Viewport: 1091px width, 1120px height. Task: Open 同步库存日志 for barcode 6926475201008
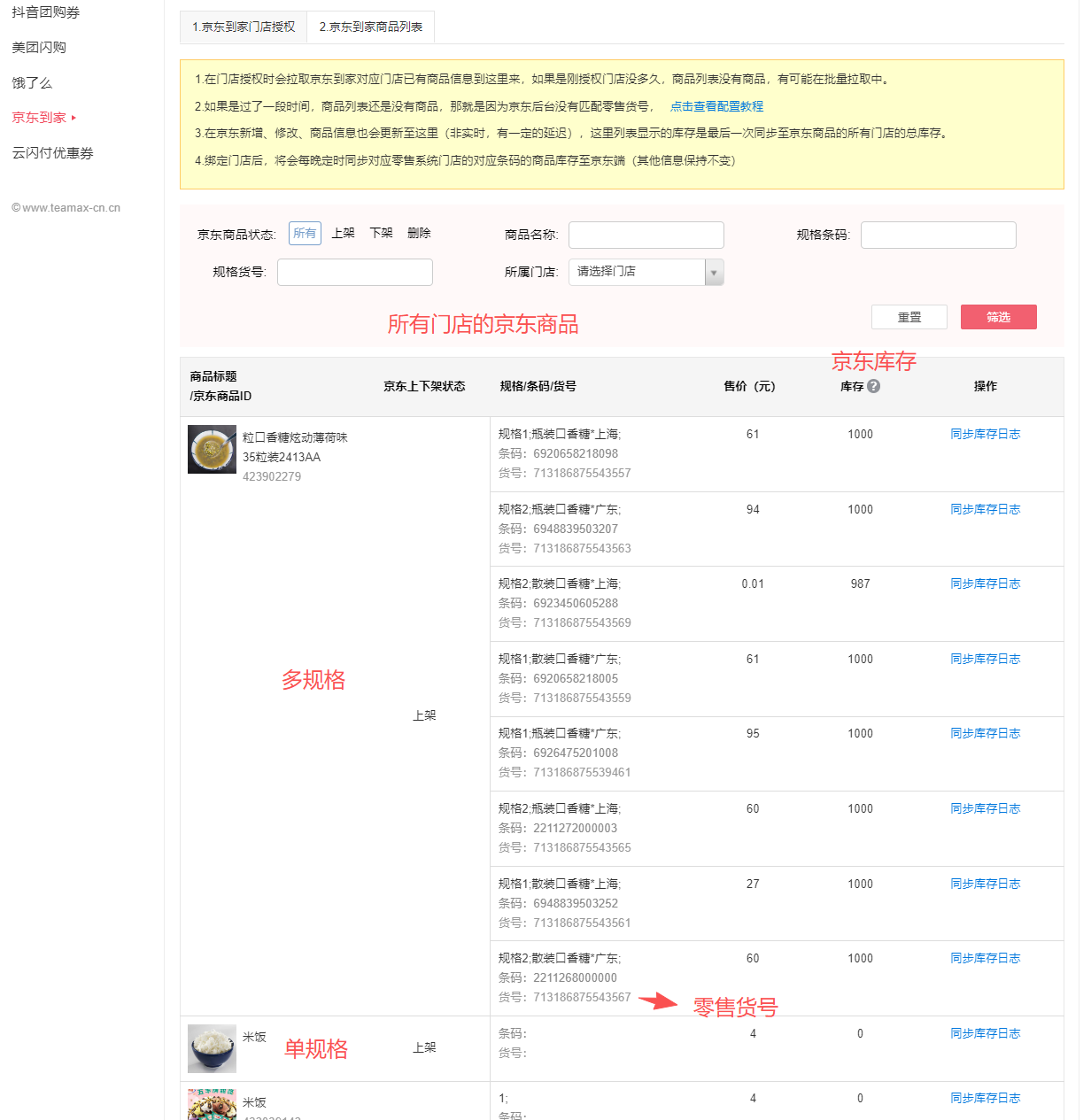(x=985, y=733)
